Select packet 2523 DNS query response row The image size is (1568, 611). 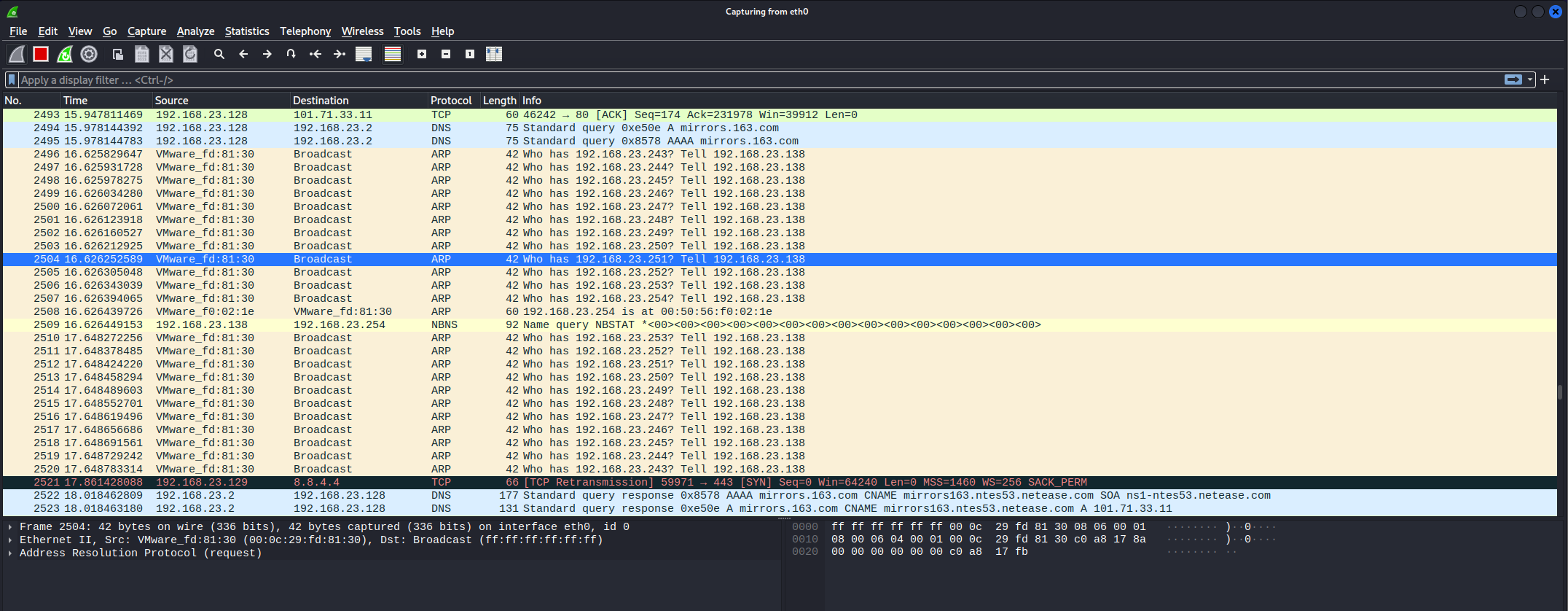click(x=780, y=508)
